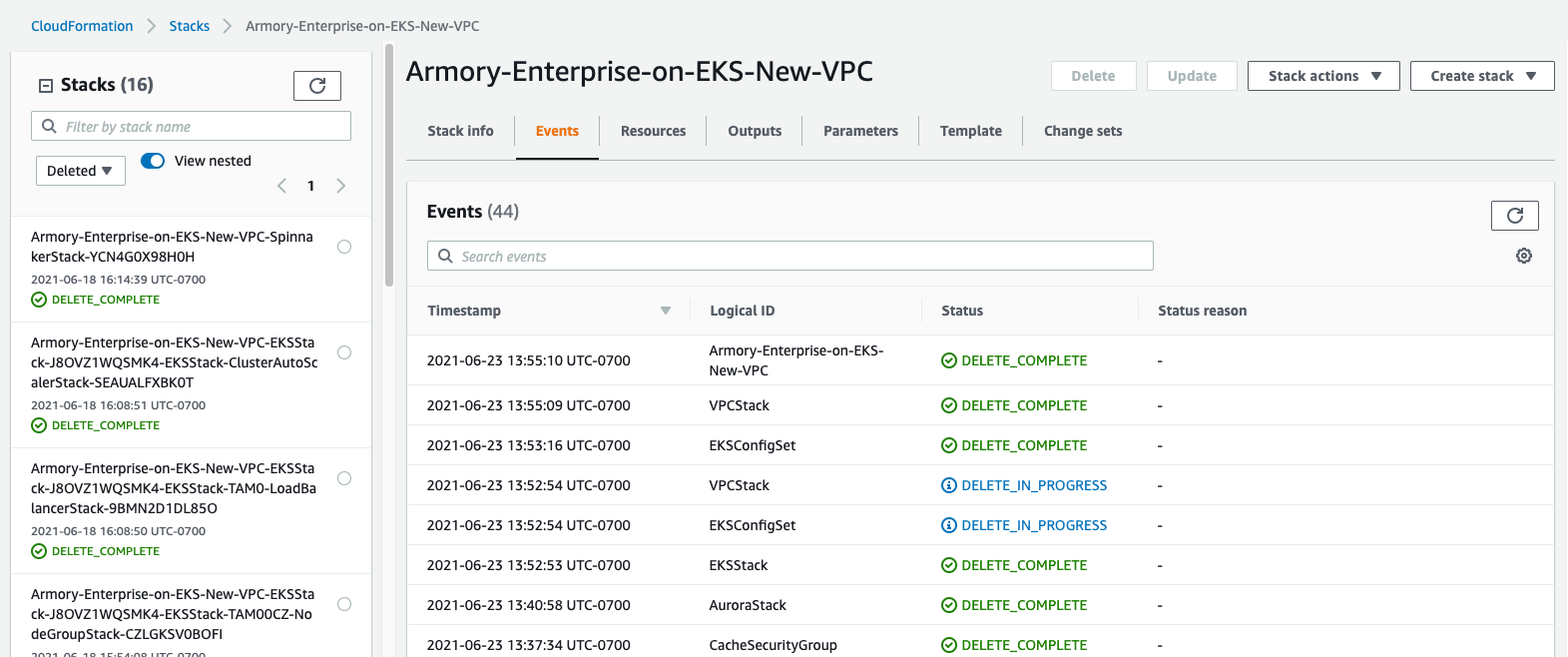Screen dimensions: 1568x657
Task: Toggle the View nested switch
Action: pos(153,161)
